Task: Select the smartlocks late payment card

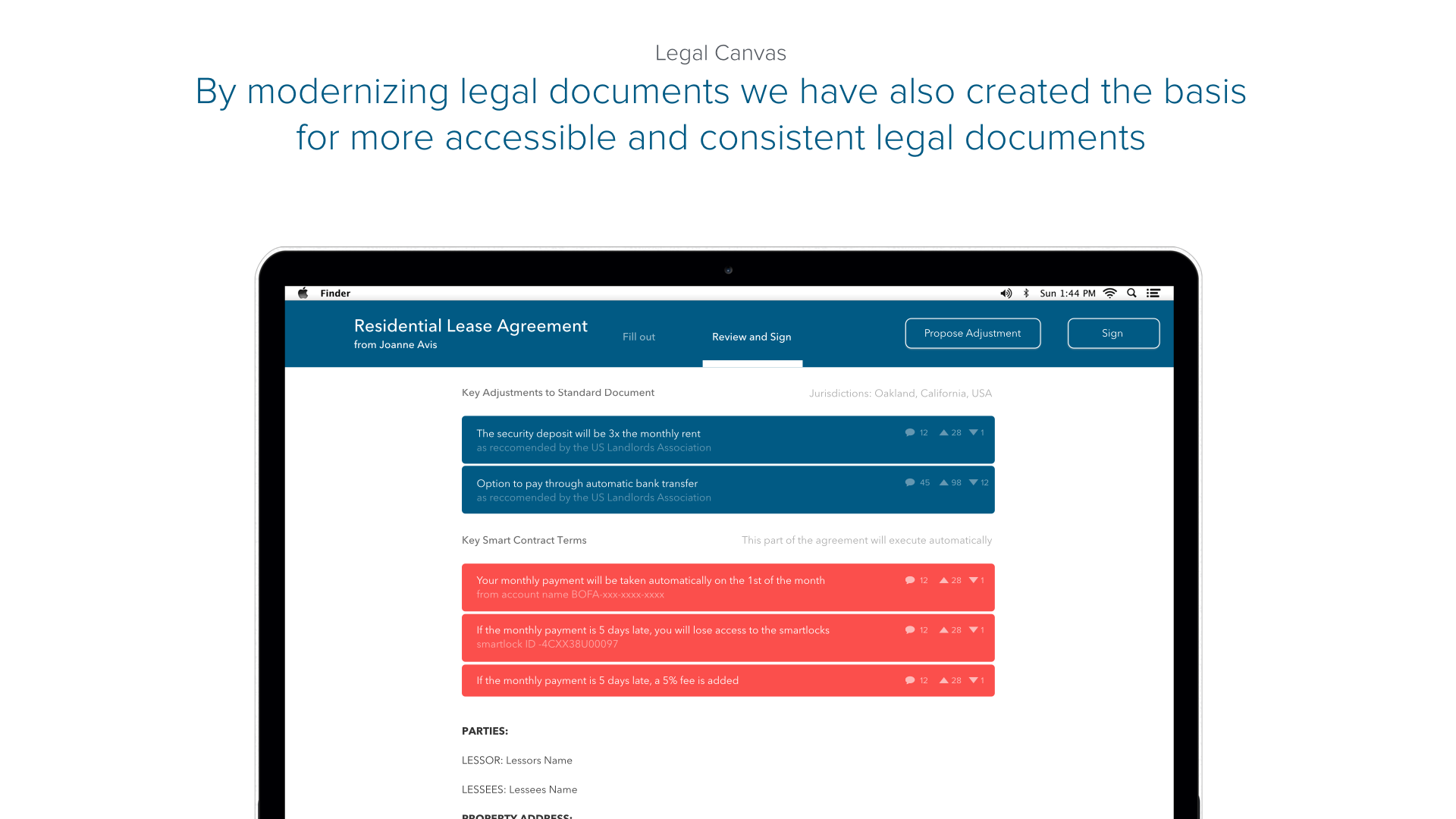Action: coord(728,638)
